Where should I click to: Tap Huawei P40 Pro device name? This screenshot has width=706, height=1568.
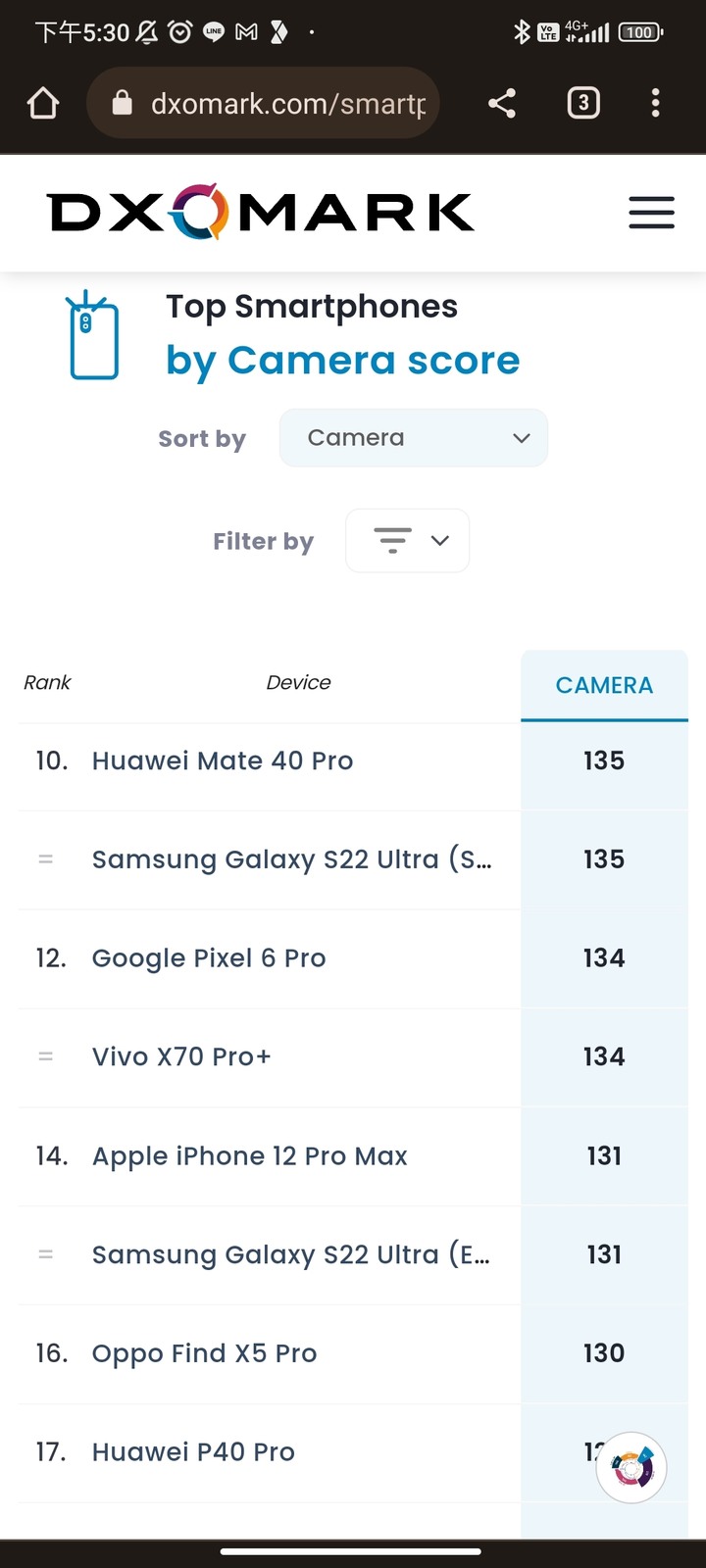(193, 1452)
